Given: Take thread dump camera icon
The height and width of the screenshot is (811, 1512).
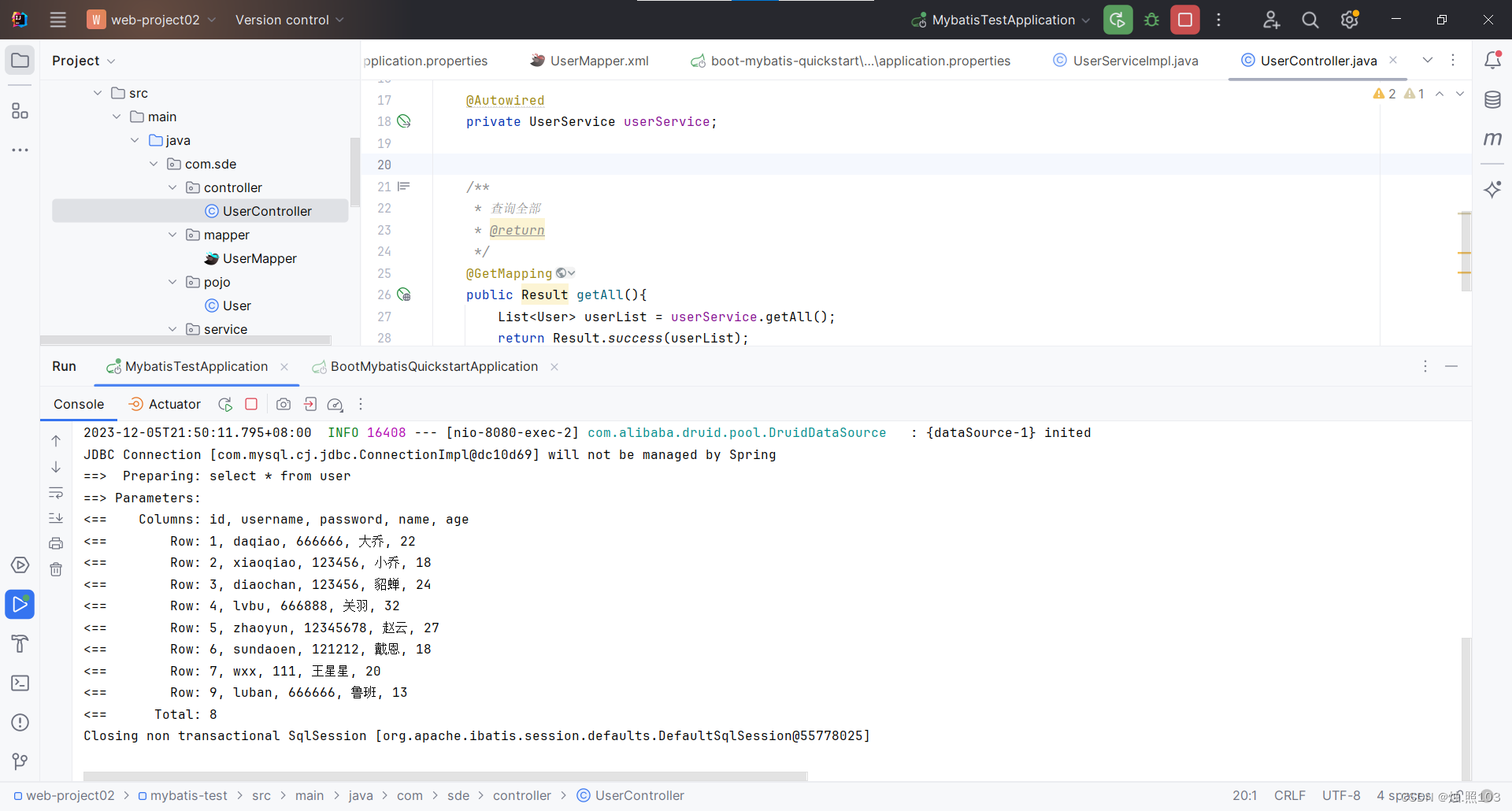Looking at the screenshot, I should pyautogui.click(x=283, y=404).
